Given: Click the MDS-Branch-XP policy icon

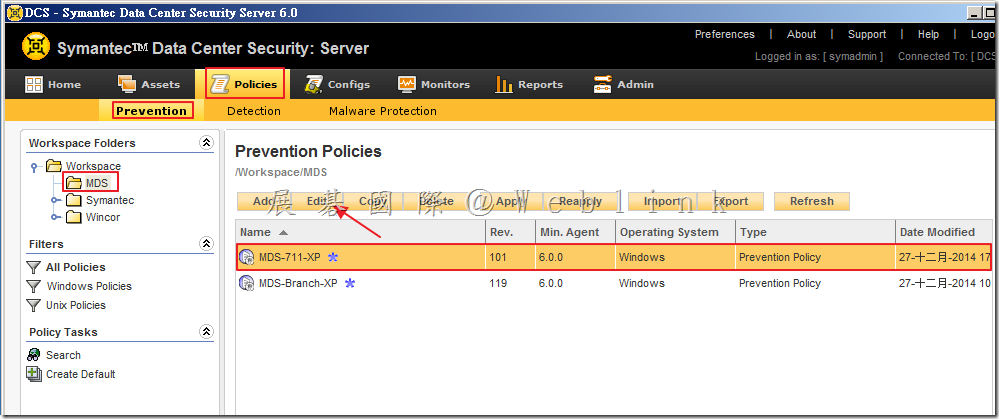Looking at the screenshot, I should [247, 283].
